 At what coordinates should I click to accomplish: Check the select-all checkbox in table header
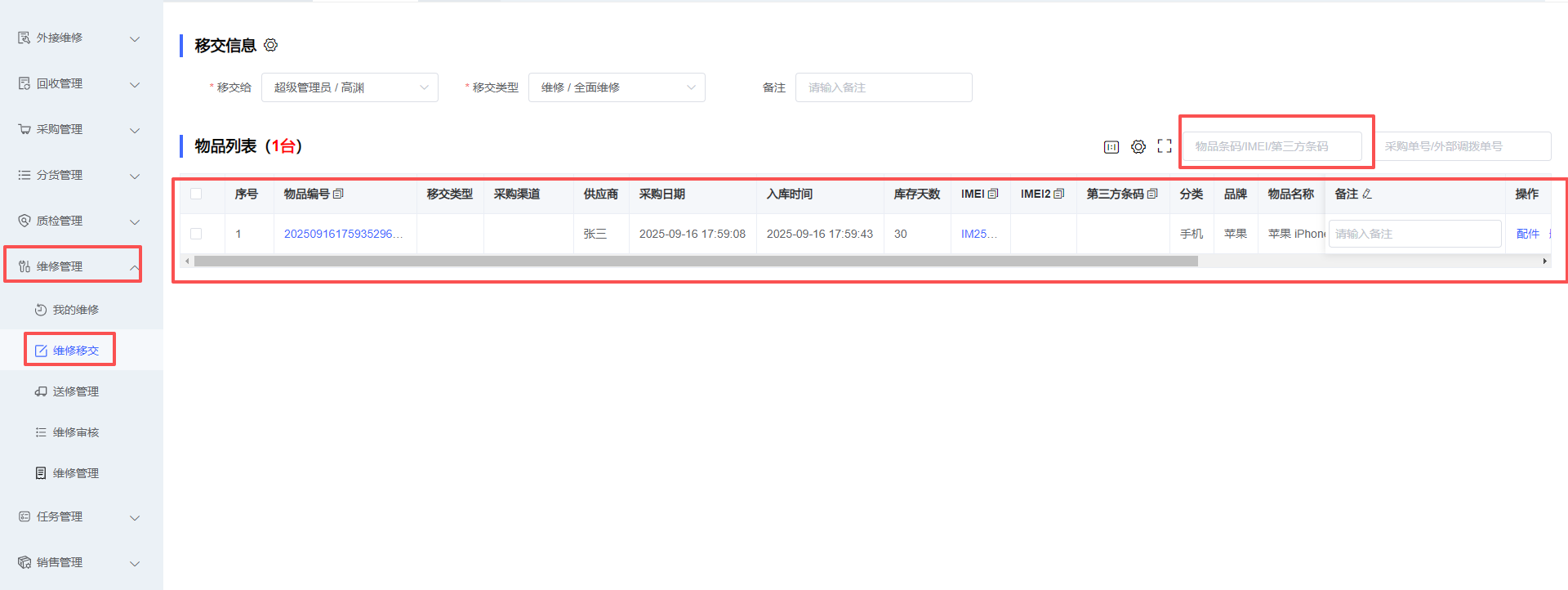[196, 194]
